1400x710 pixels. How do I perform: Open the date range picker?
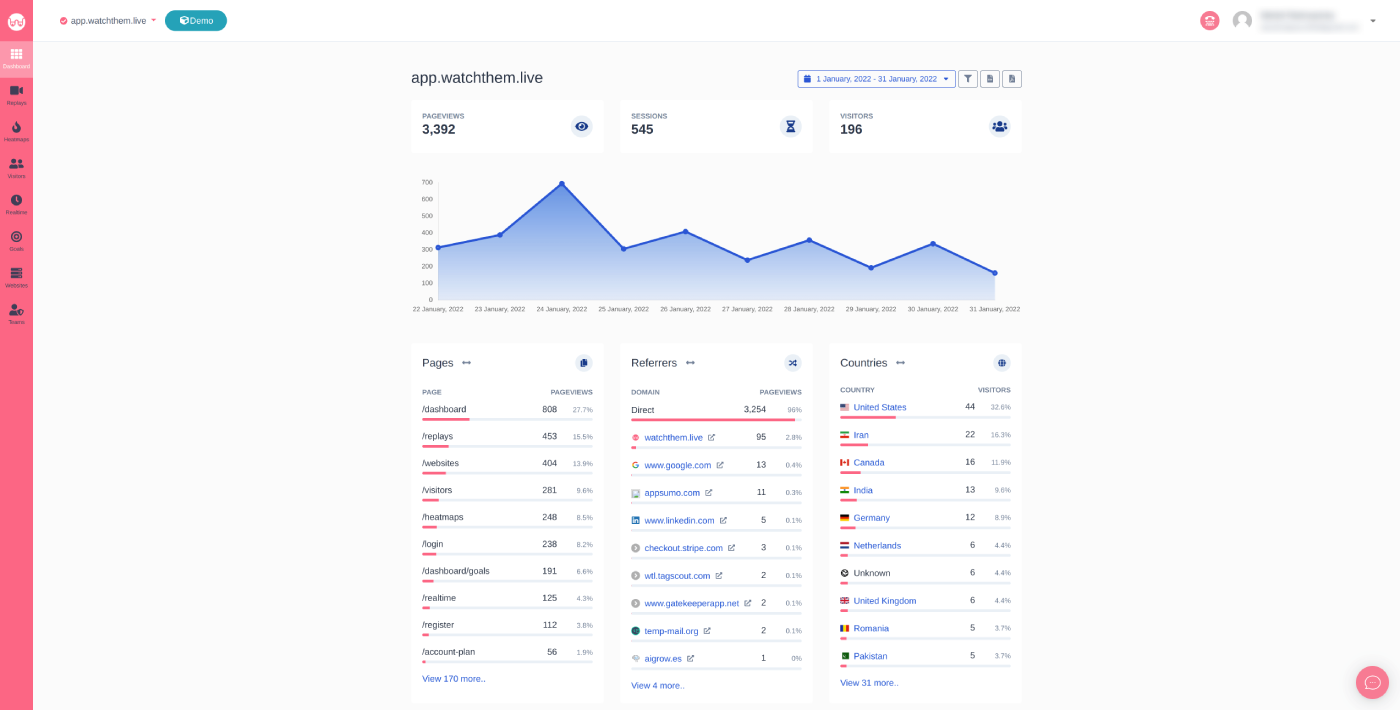point(876,78)
